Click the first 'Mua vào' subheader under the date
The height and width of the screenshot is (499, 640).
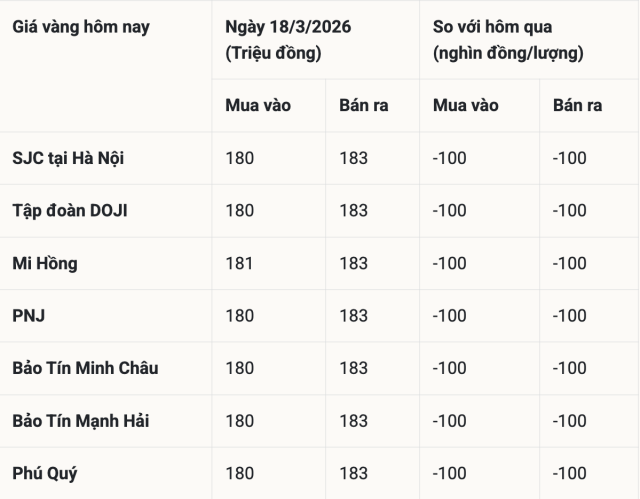coord(258,105)
